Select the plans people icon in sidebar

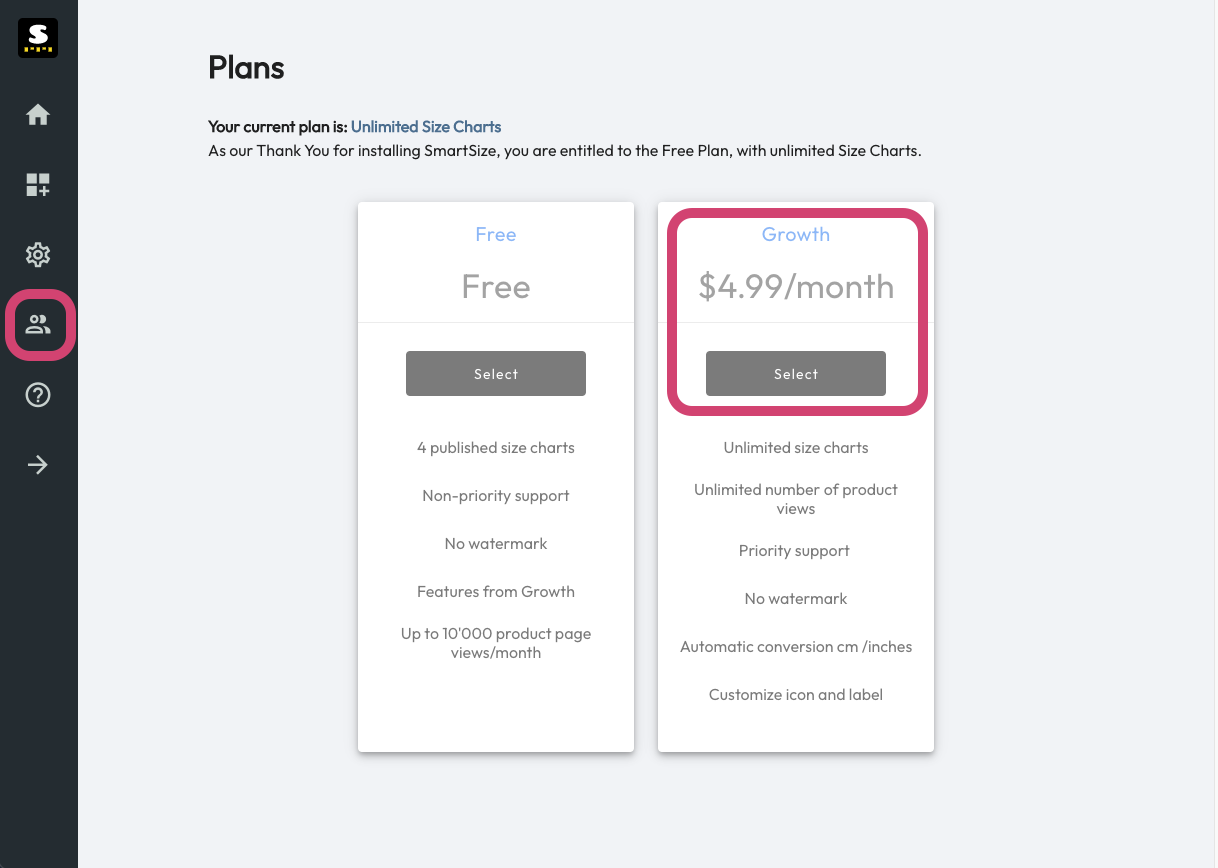point(38,325)
